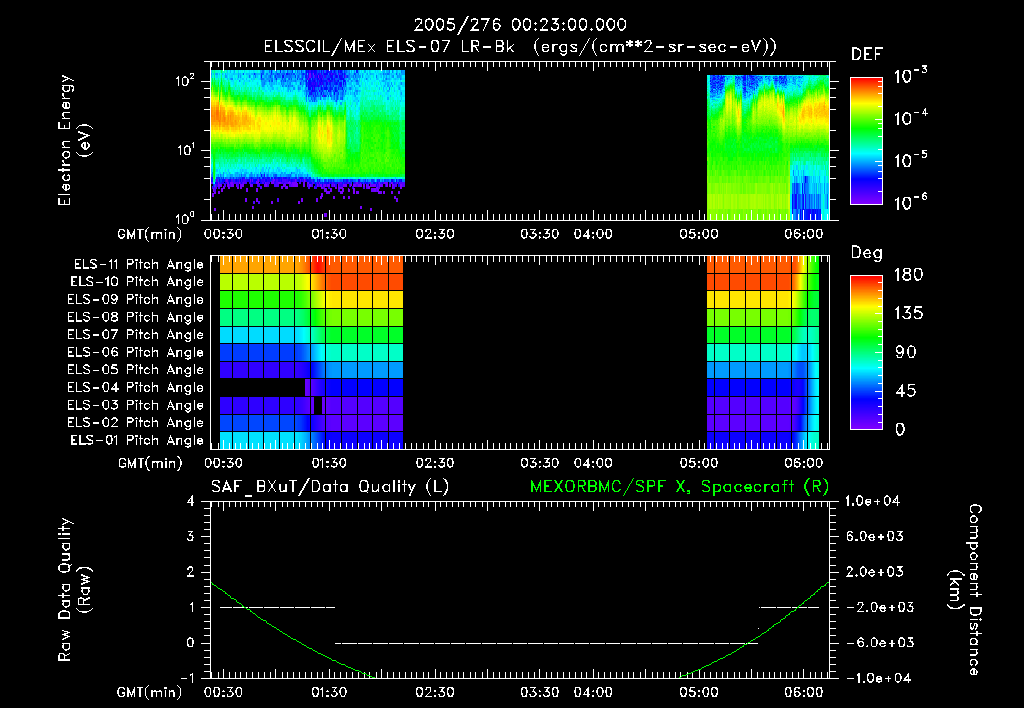Select the ELS-02 Pitch Angle label
Viewport: 1024px width, 708px height.
tap(136, 423)
